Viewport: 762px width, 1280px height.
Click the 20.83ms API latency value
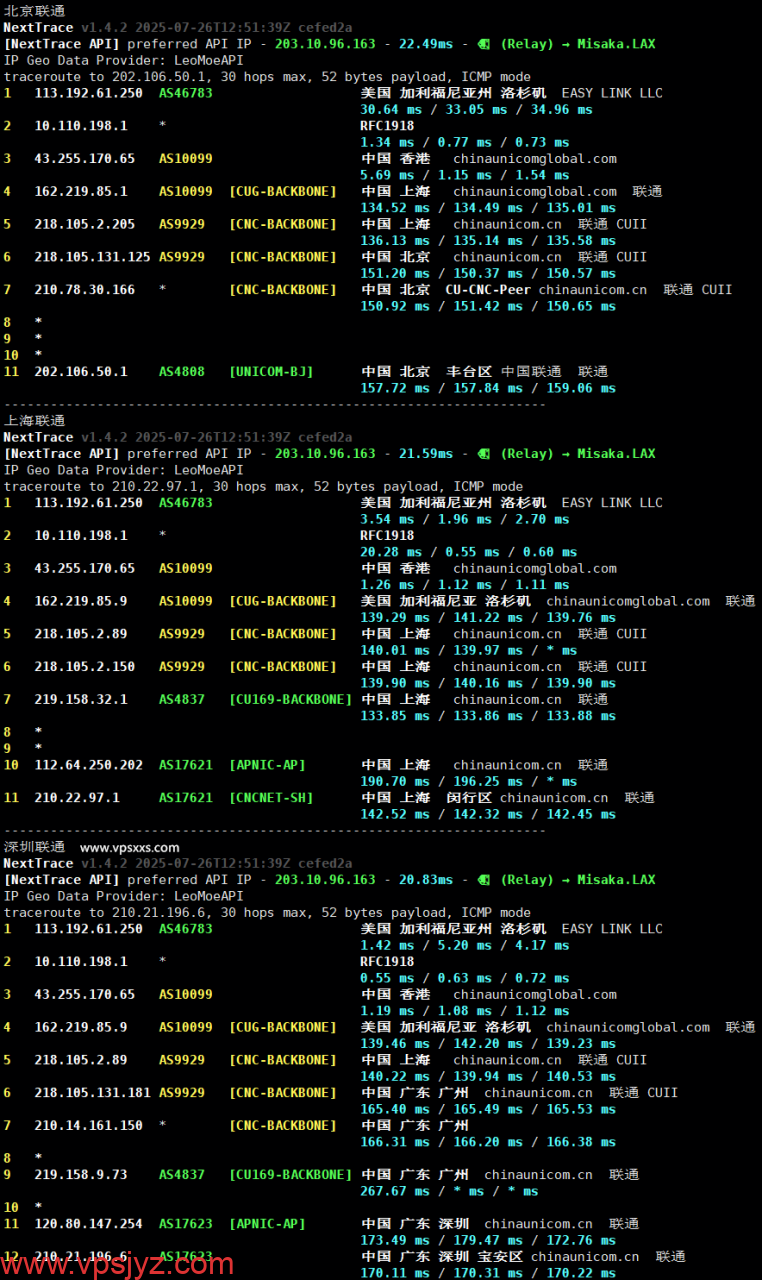(x=426, y=880)
